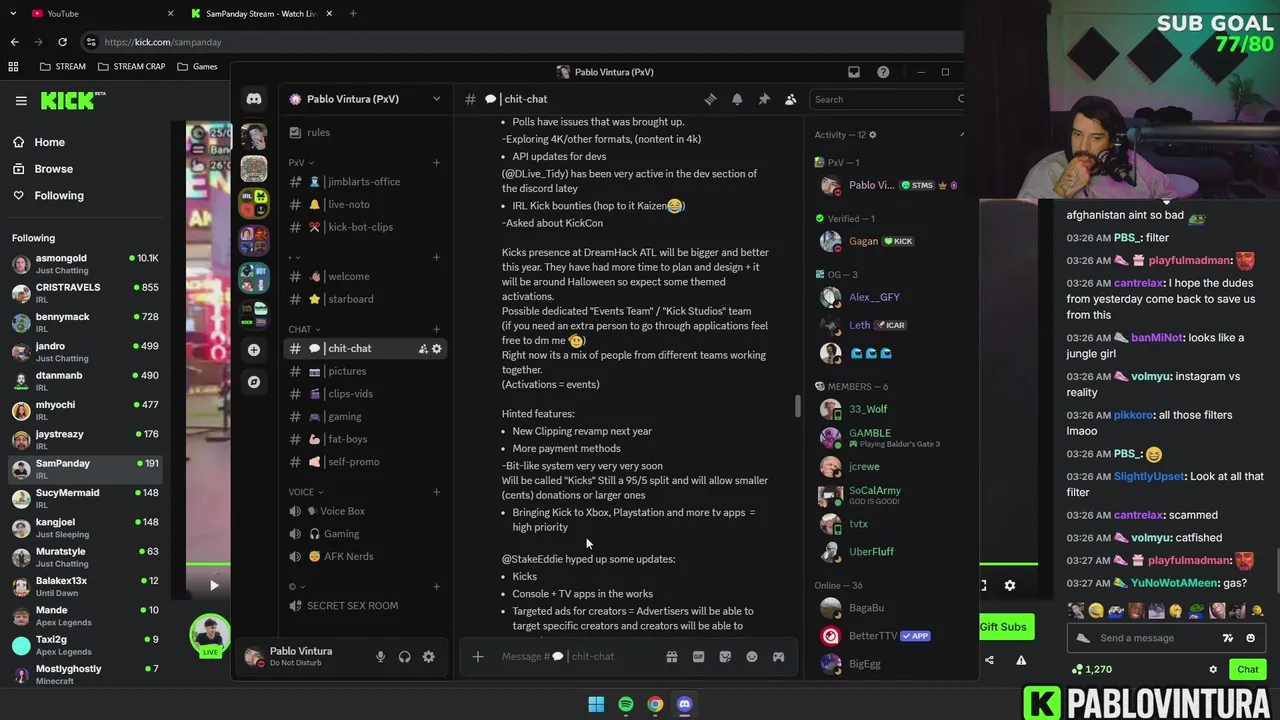This screenshot has width=1280, height=720.
Task: Collapse the CHAT channel category
Action: [x=304, y=330]
